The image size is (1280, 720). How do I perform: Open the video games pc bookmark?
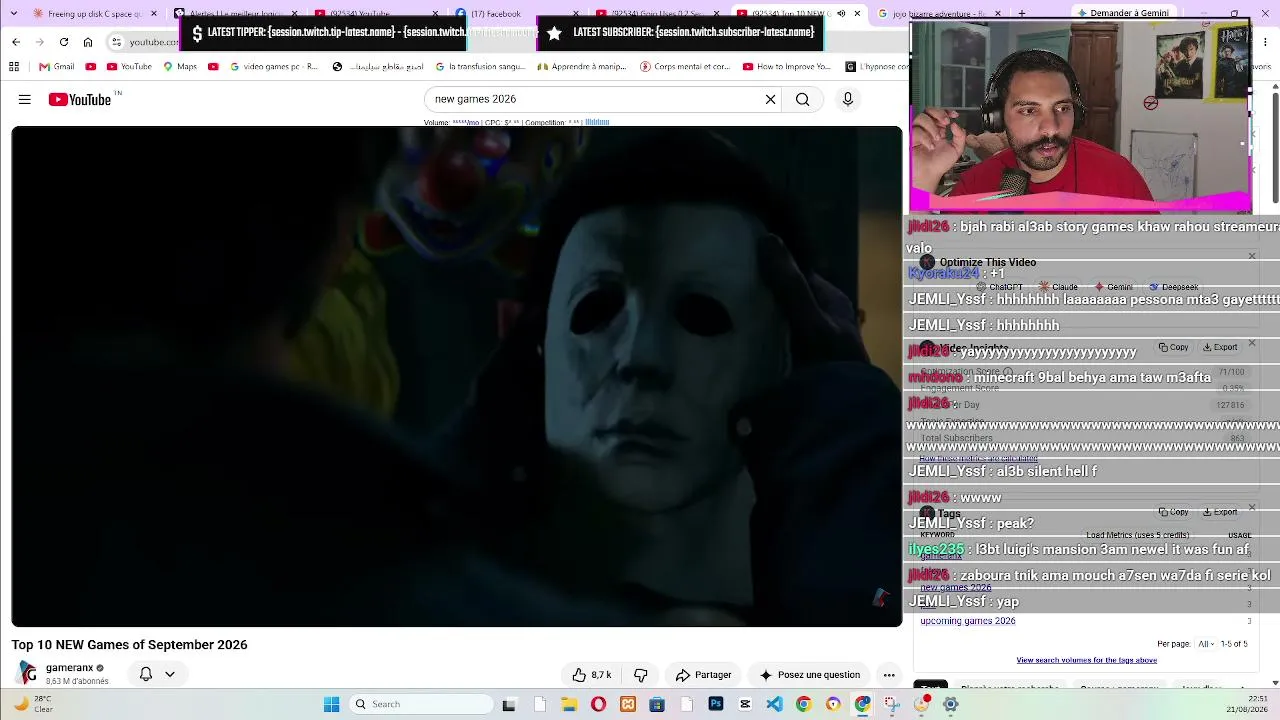274,67
